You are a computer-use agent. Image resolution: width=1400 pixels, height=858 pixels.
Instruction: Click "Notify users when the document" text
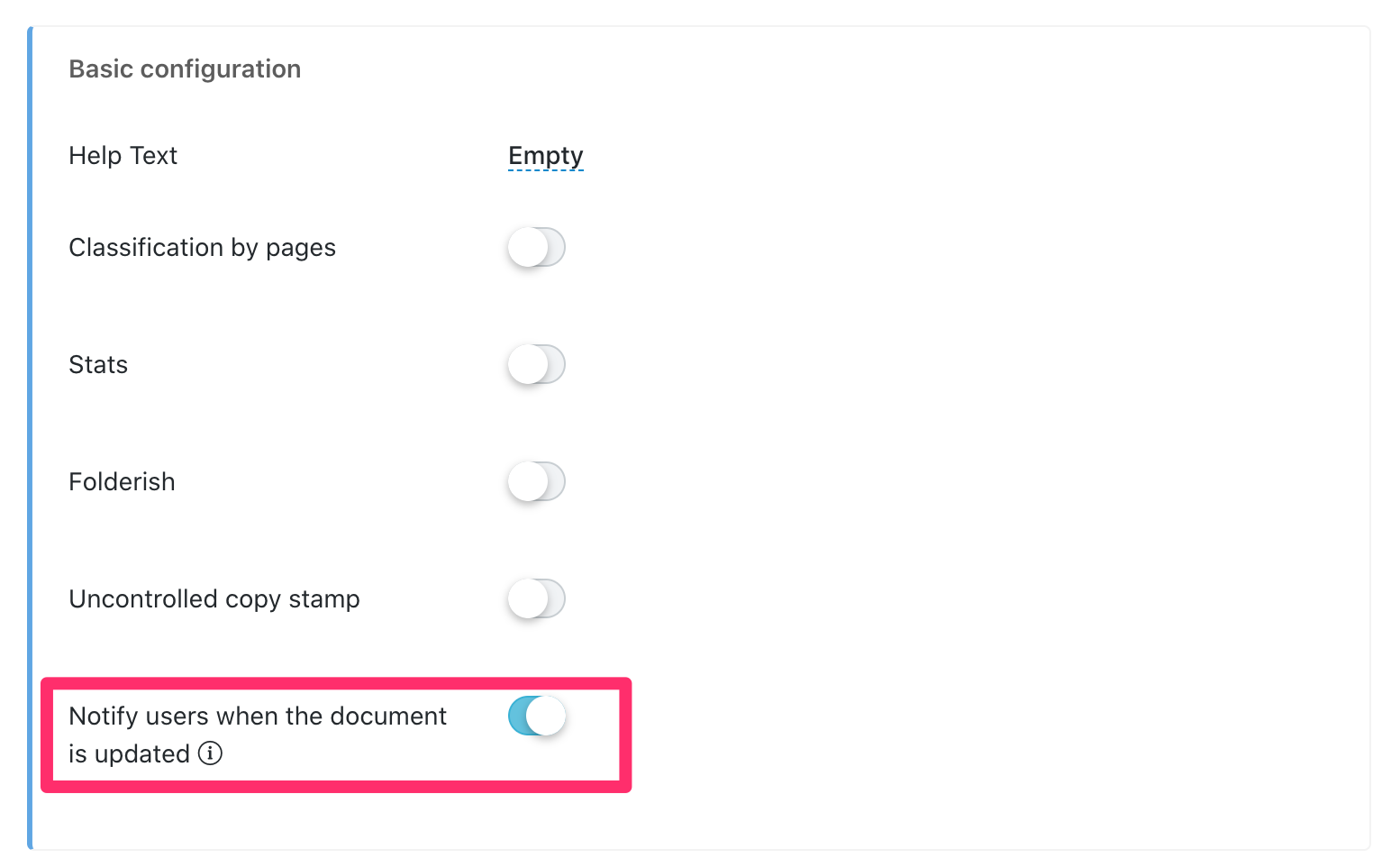tap(258, 717)
